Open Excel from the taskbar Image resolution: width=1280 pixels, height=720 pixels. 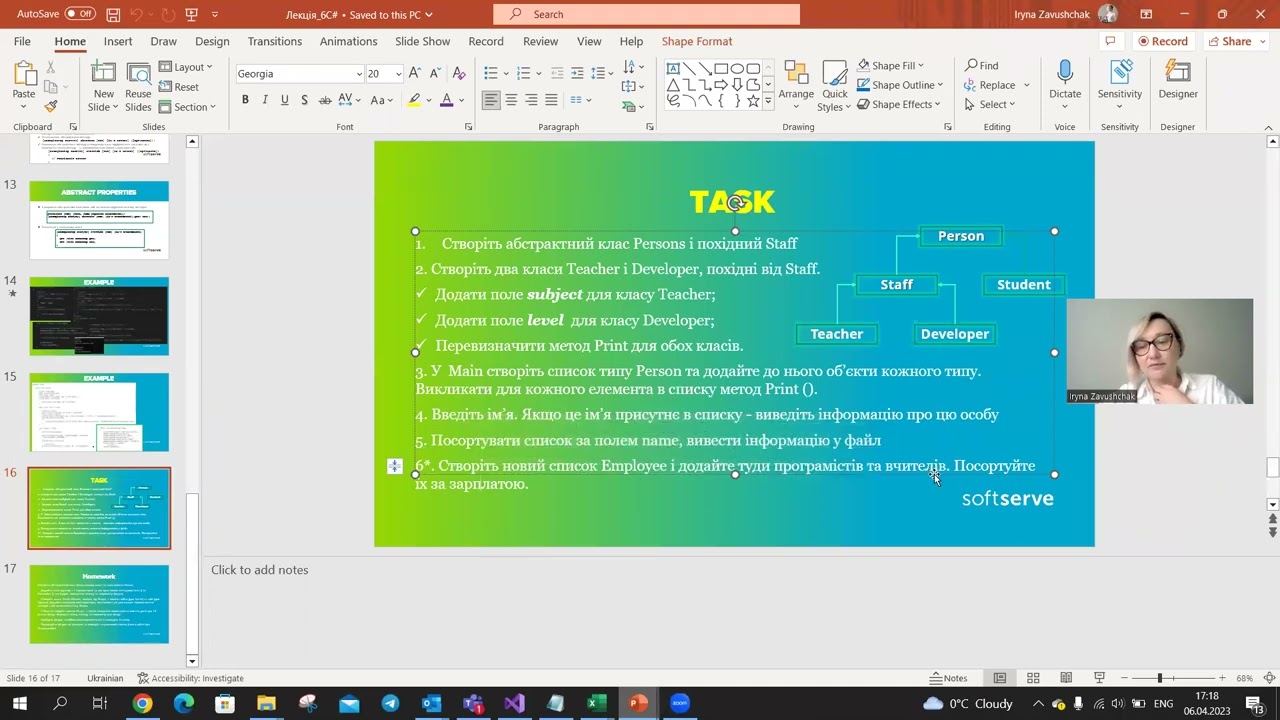coord(596,703)
